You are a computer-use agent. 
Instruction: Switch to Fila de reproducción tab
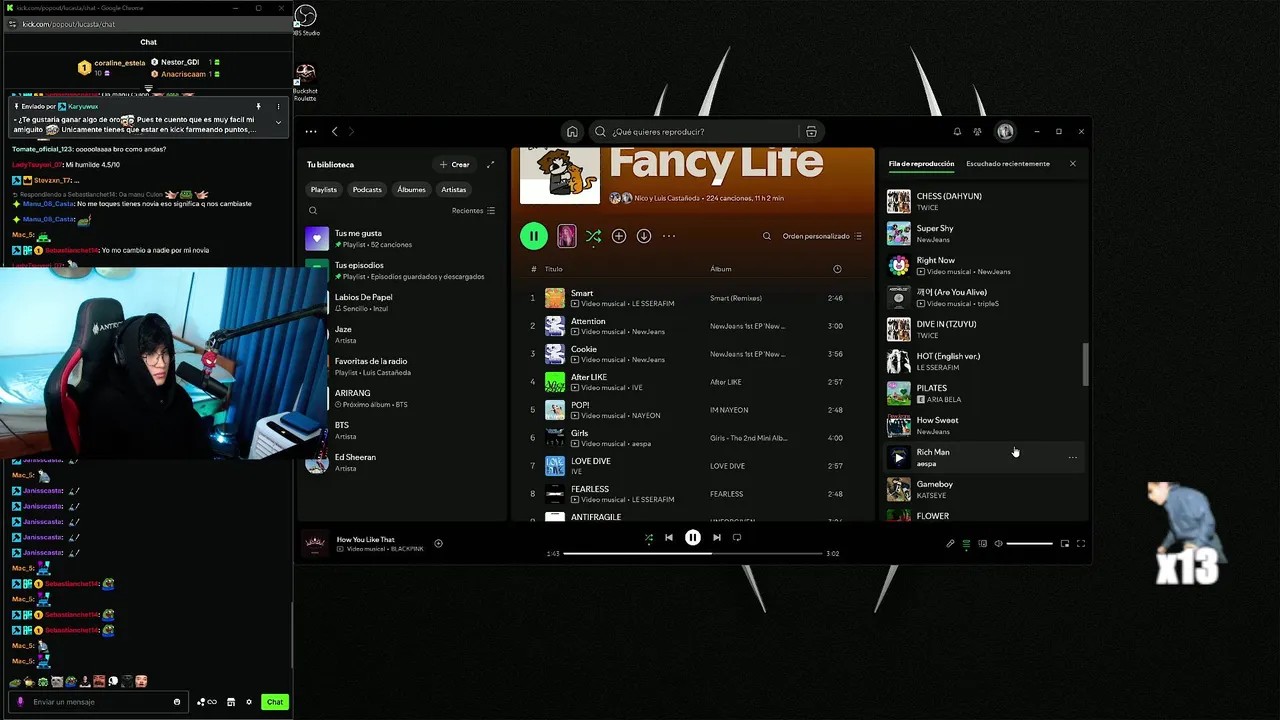(921, 163)
